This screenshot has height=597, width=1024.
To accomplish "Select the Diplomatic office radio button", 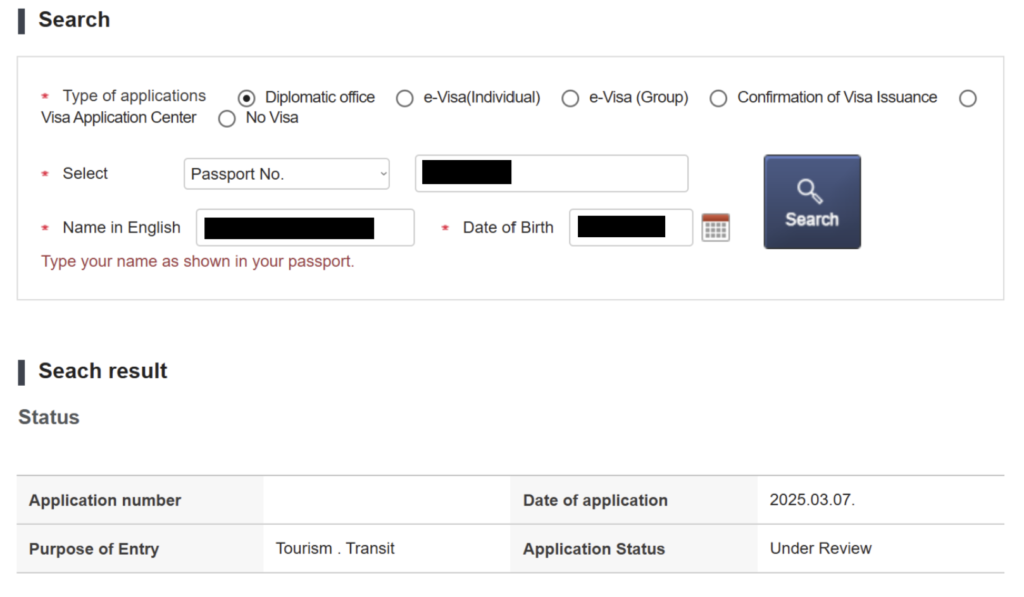I will (x=247, y=98).
